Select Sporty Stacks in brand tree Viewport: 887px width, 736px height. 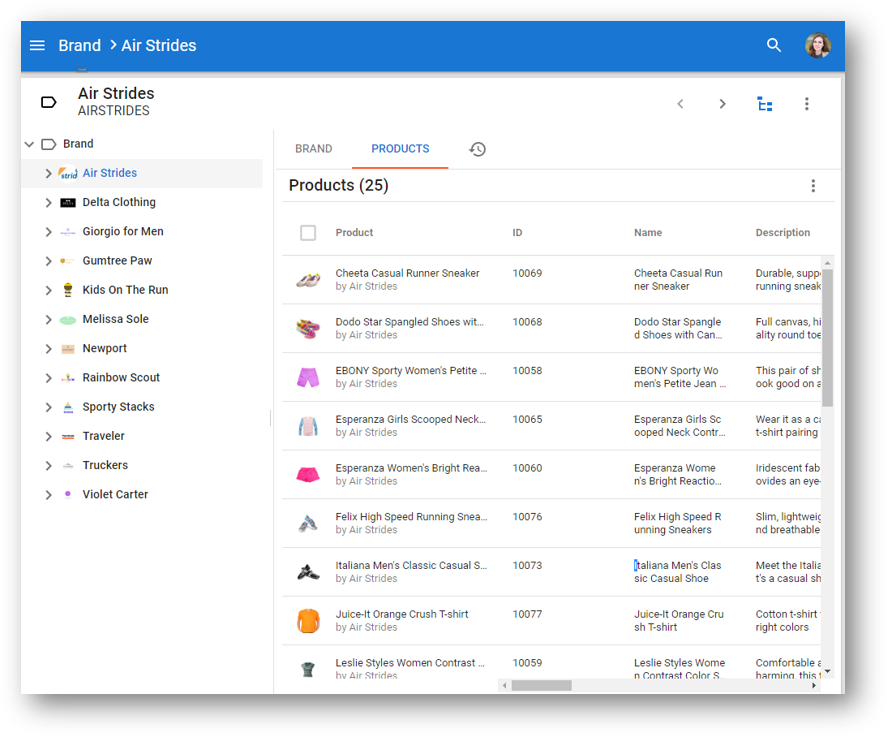(x=118, y=407)
